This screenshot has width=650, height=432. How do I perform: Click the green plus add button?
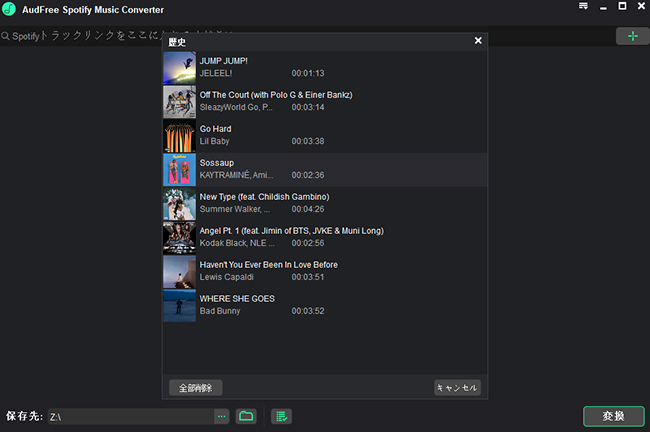pos(632,36)
